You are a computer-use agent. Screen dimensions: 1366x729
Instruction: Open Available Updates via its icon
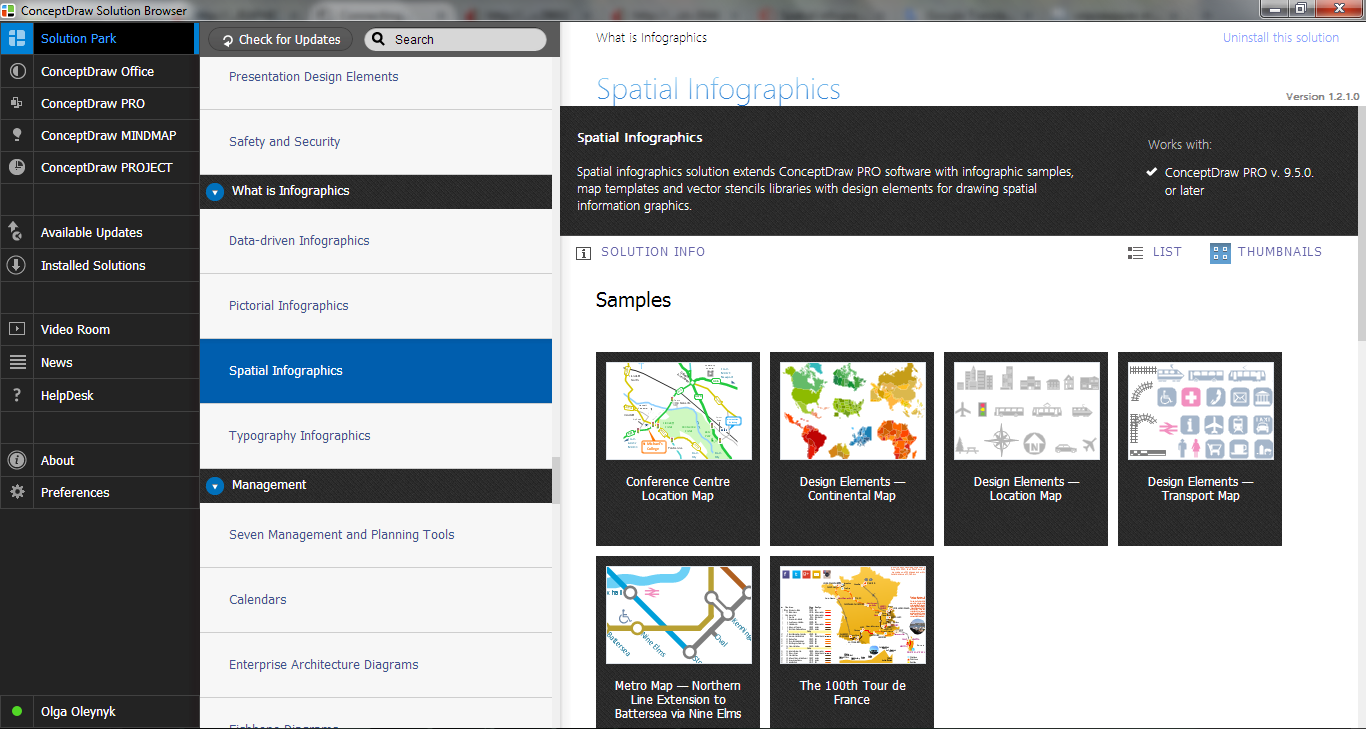pos(17,233)
